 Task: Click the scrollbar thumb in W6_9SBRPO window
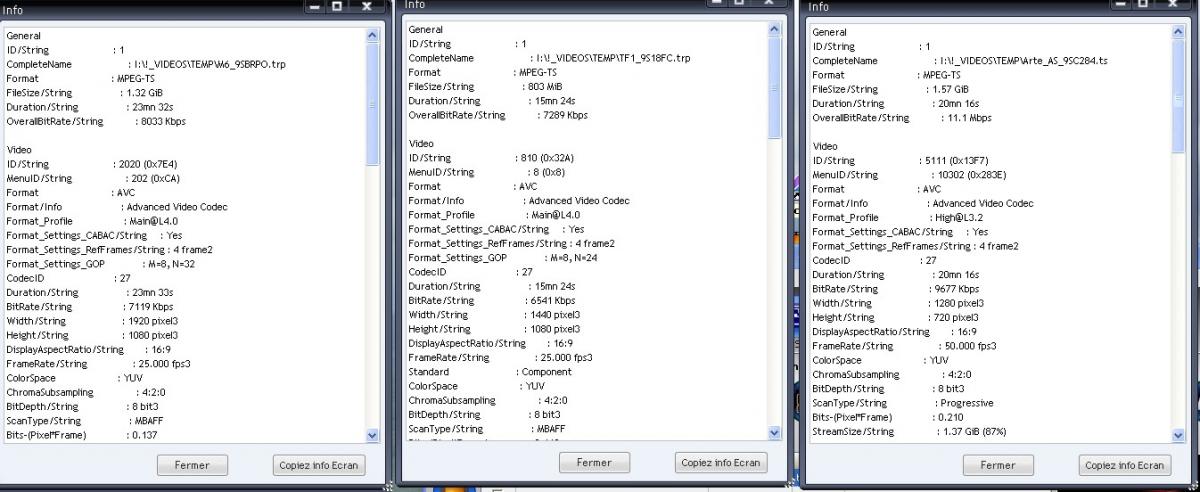click(374, 103)
